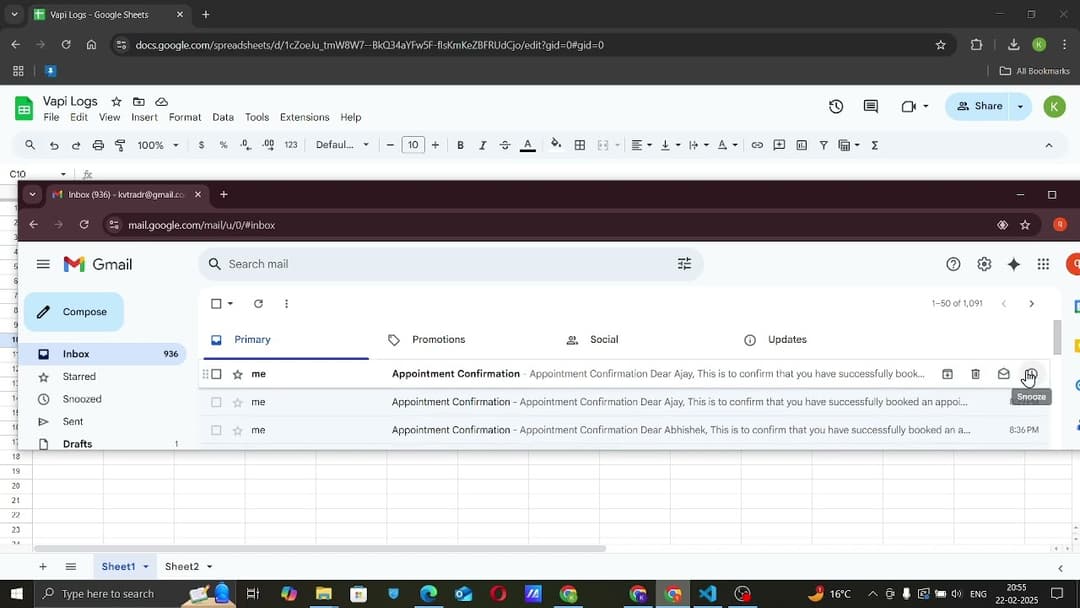Add a comment from the Sheets toolbar

pos(779,145)
